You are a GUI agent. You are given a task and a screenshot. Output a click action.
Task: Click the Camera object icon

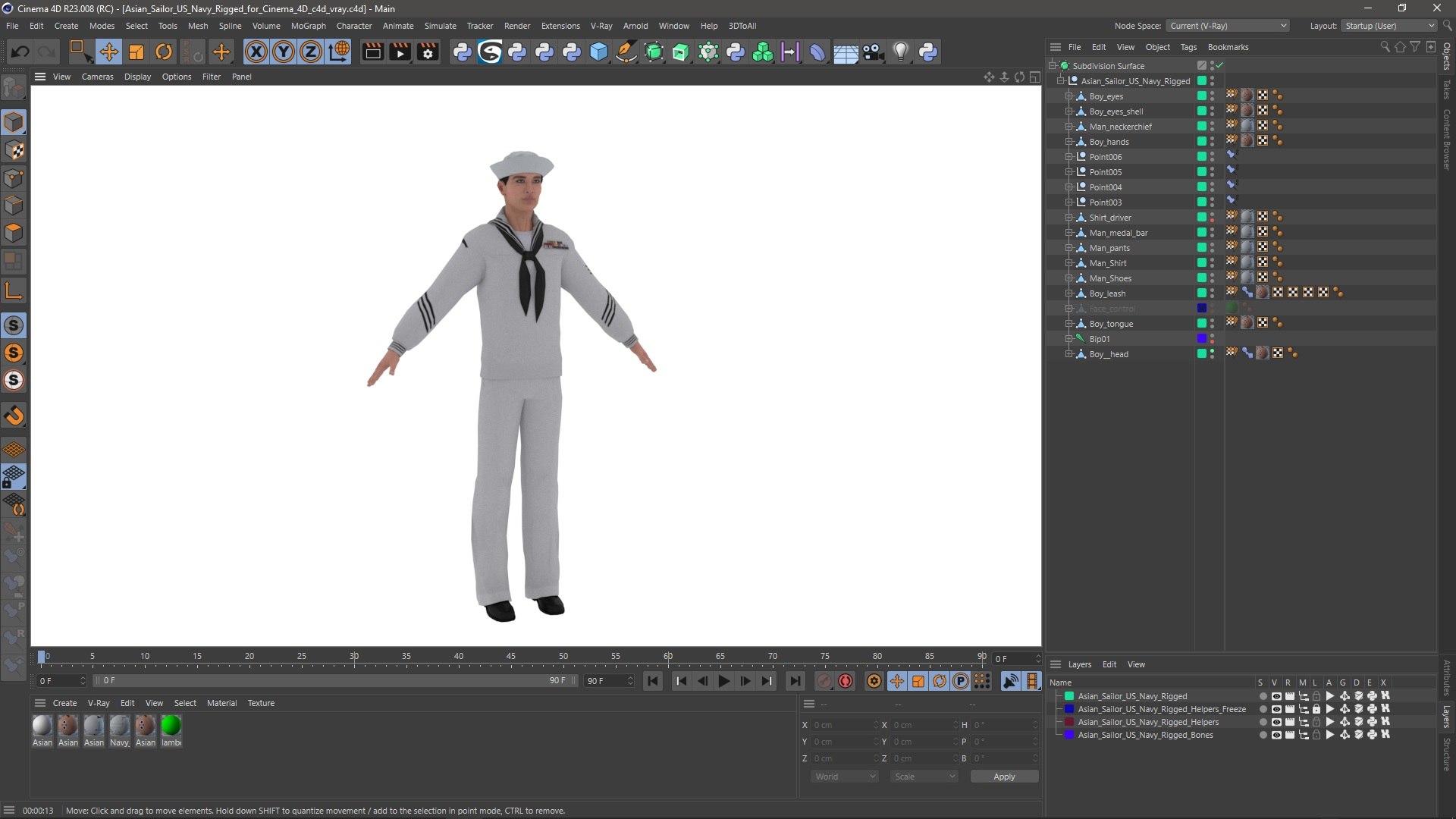point(873,52)
